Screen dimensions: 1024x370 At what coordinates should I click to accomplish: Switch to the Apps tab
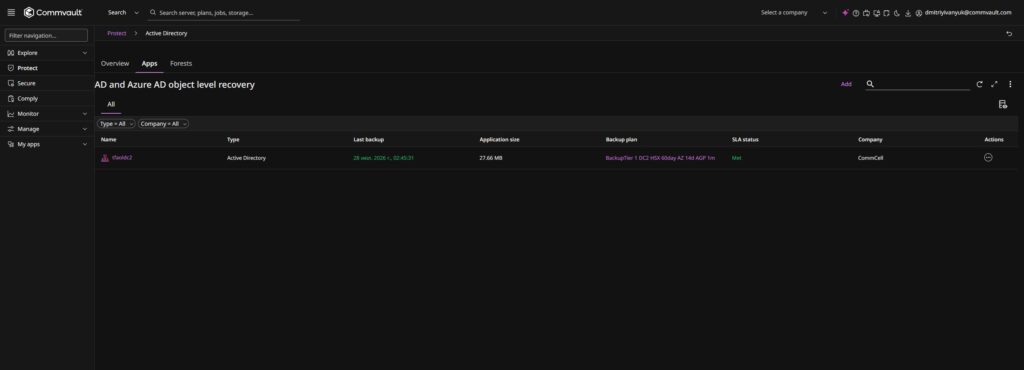click(150, 63)
